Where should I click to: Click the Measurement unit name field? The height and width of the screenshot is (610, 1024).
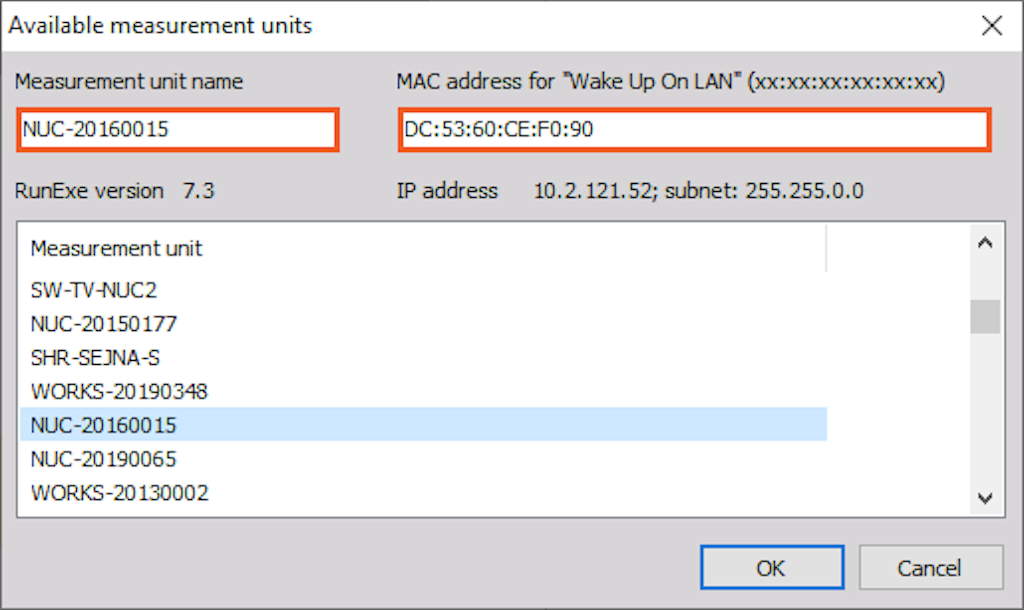pyautogui.click(x=178, y=129)
